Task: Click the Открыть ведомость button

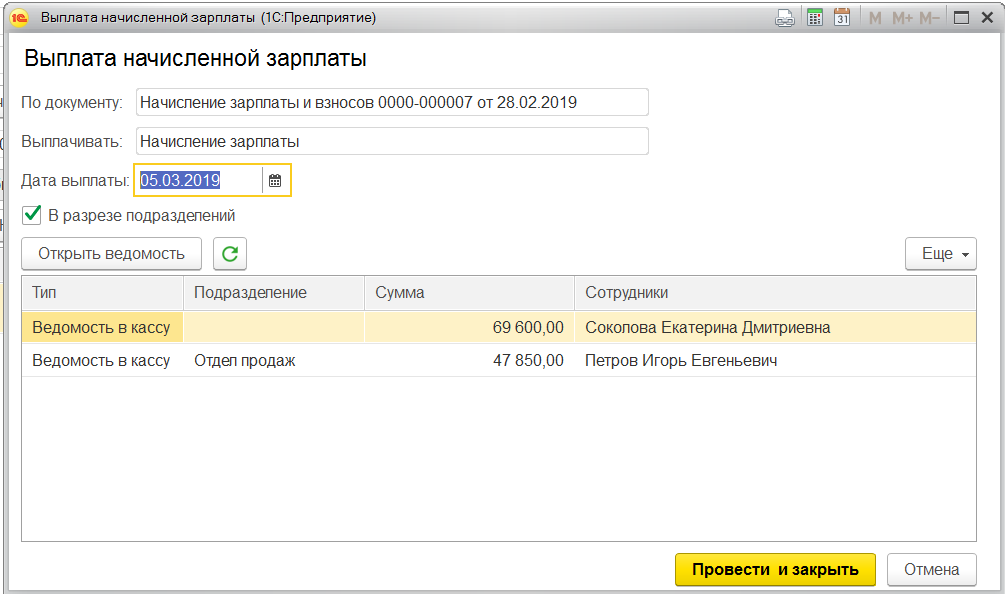Action: (111, 254)
